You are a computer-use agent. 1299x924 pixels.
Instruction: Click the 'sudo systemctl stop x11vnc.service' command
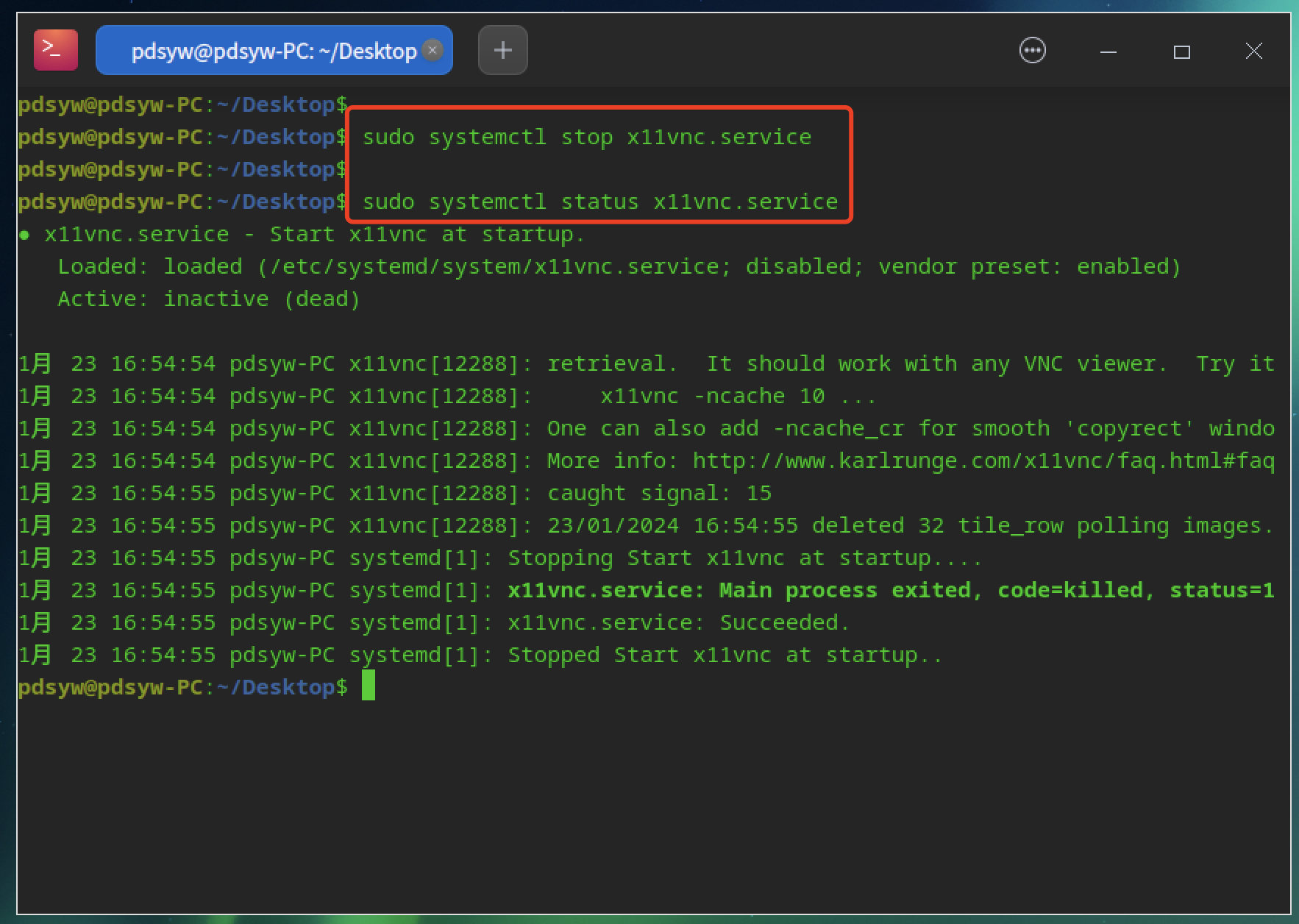point(587,137)
